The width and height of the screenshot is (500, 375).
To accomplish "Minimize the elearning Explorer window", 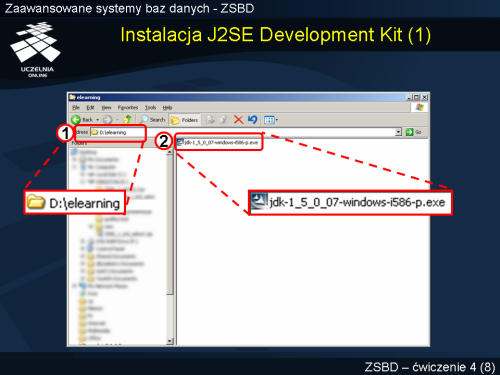I will click(409, 97).
